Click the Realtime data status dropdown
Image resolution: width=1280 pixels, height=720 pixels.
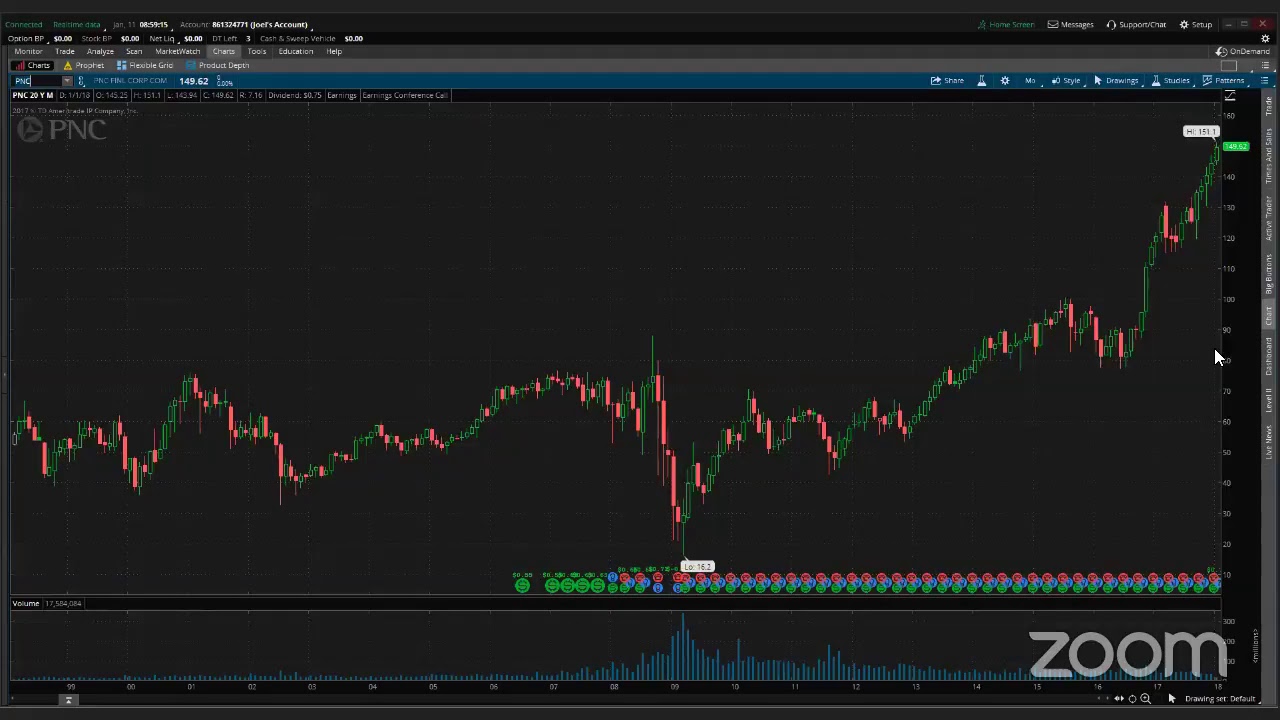coord(79,24)
